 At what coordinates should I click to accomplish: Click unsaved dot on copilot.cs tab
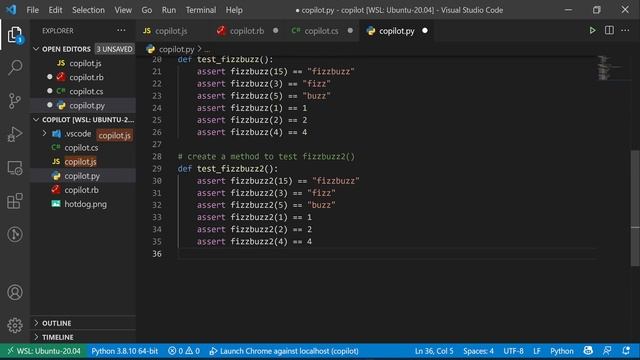click(x=350, y=31)
